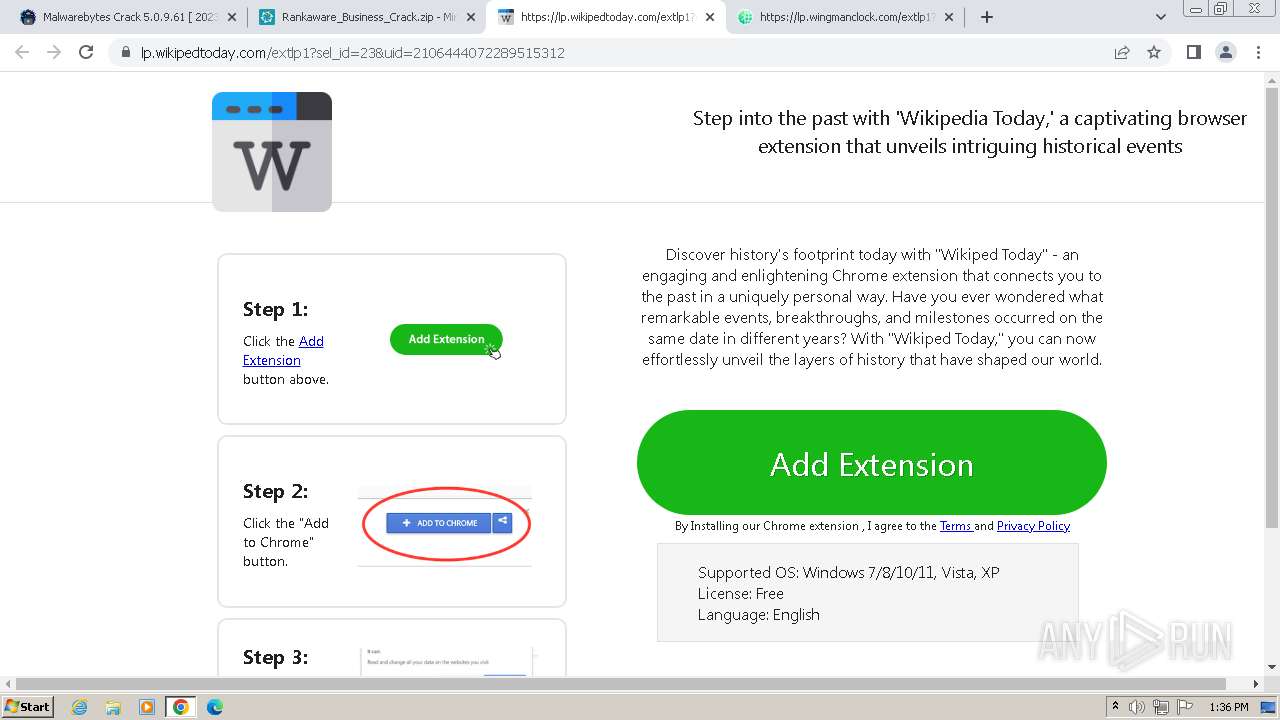The image size is (1280, 720).
Task: Click the Add to Chrome image in Step 2
Action: 445,523
